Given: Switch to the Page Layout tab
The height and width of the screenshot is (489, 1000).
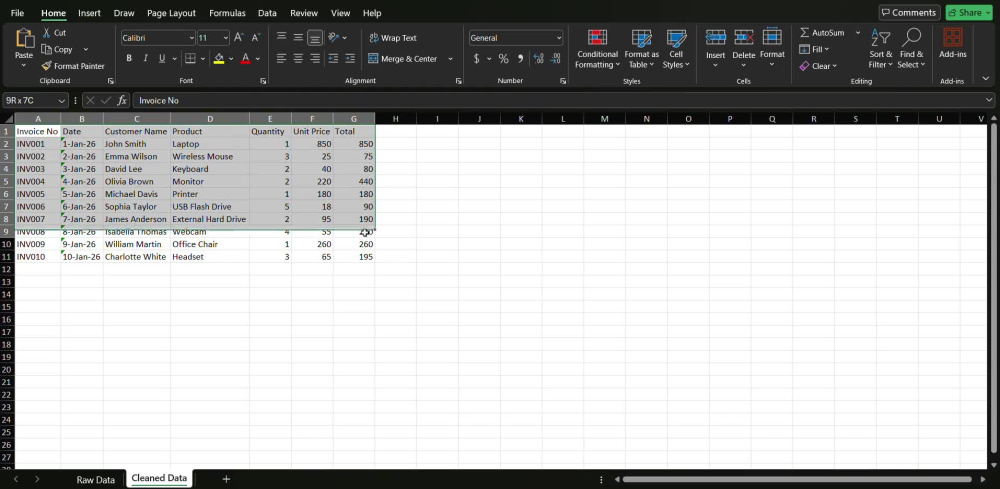Looking at the screenshot, I should click(171, 13).
